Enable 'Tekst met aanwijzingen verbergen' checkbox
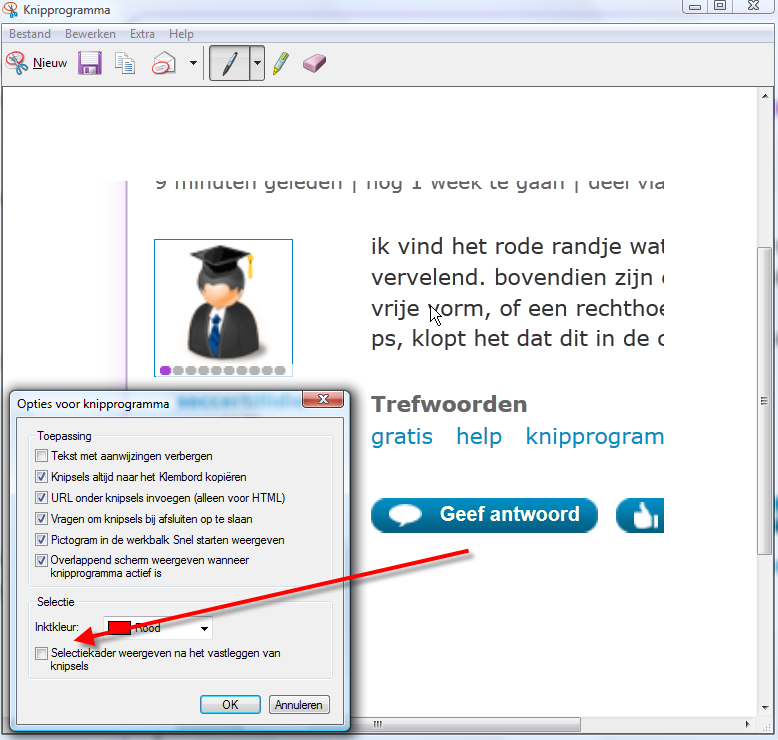The width and height of the screenshot is (778, 740). click(x=41, y=456)
